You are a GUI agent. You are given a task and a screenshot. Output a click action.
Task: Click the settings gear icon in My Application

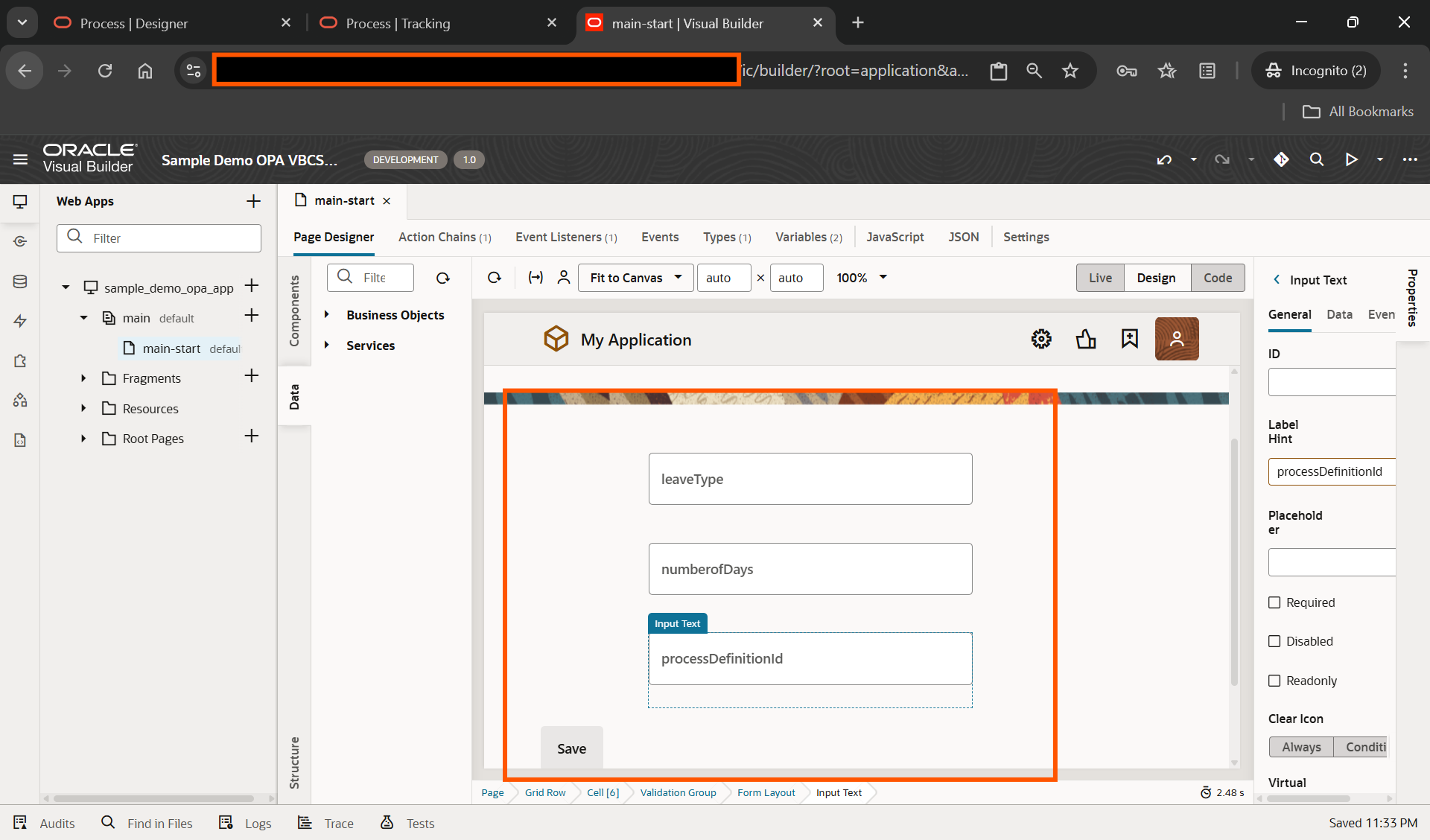1041,340
